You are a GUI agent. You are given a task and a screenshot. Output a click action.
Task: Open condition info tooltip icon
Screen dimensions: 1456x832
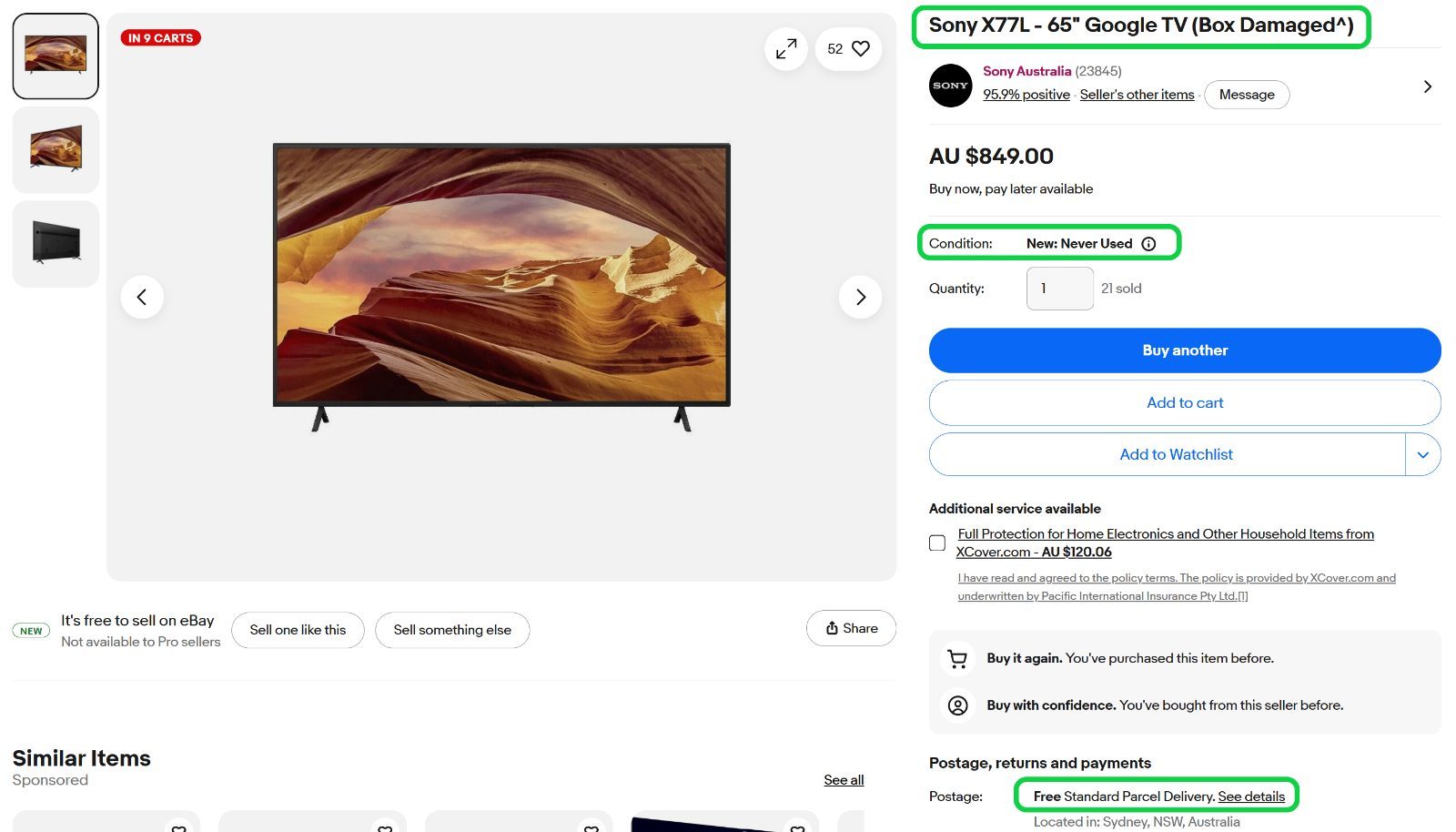(1148, 244)
